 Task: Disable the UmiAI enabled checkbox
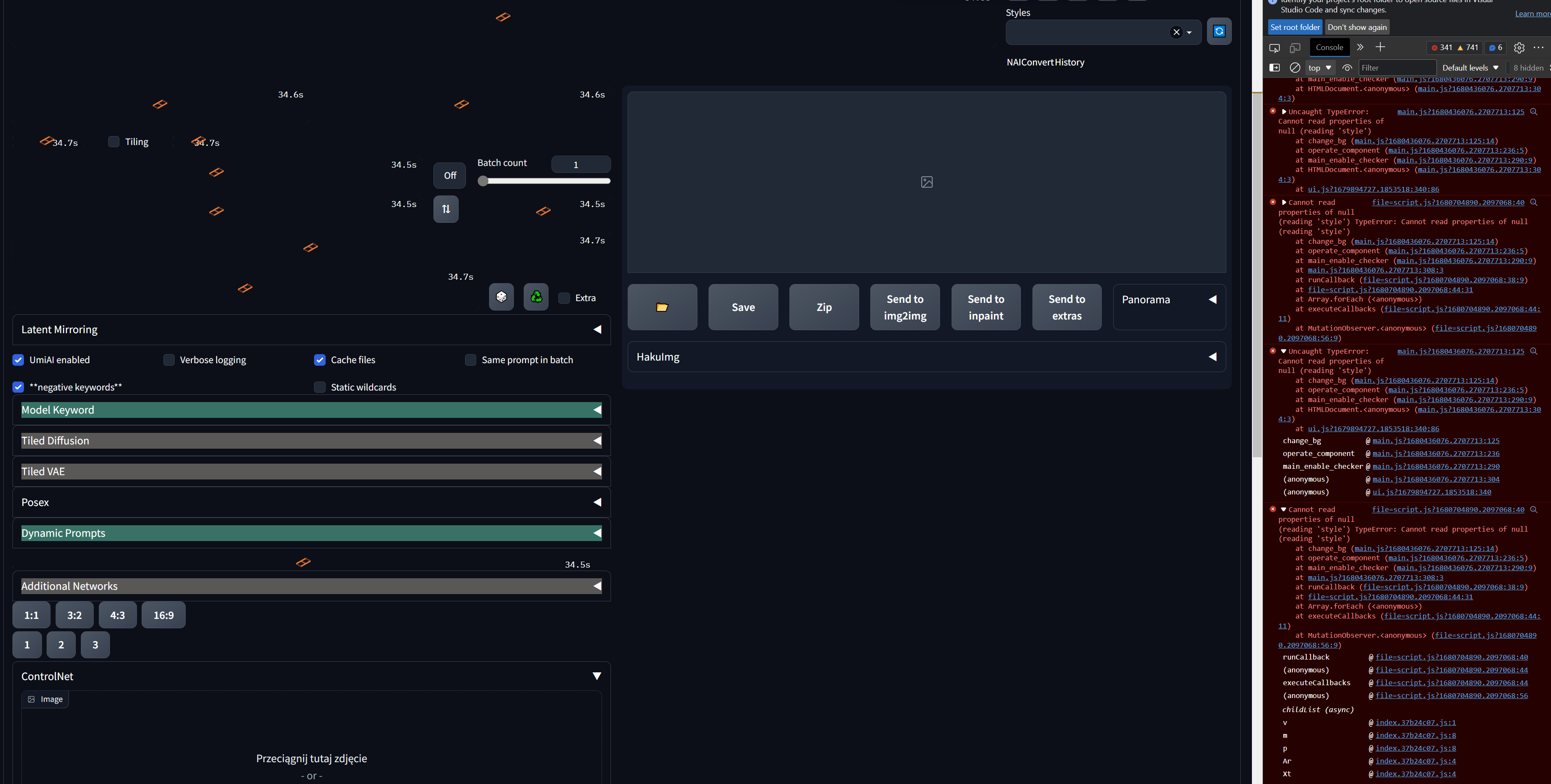19,360
